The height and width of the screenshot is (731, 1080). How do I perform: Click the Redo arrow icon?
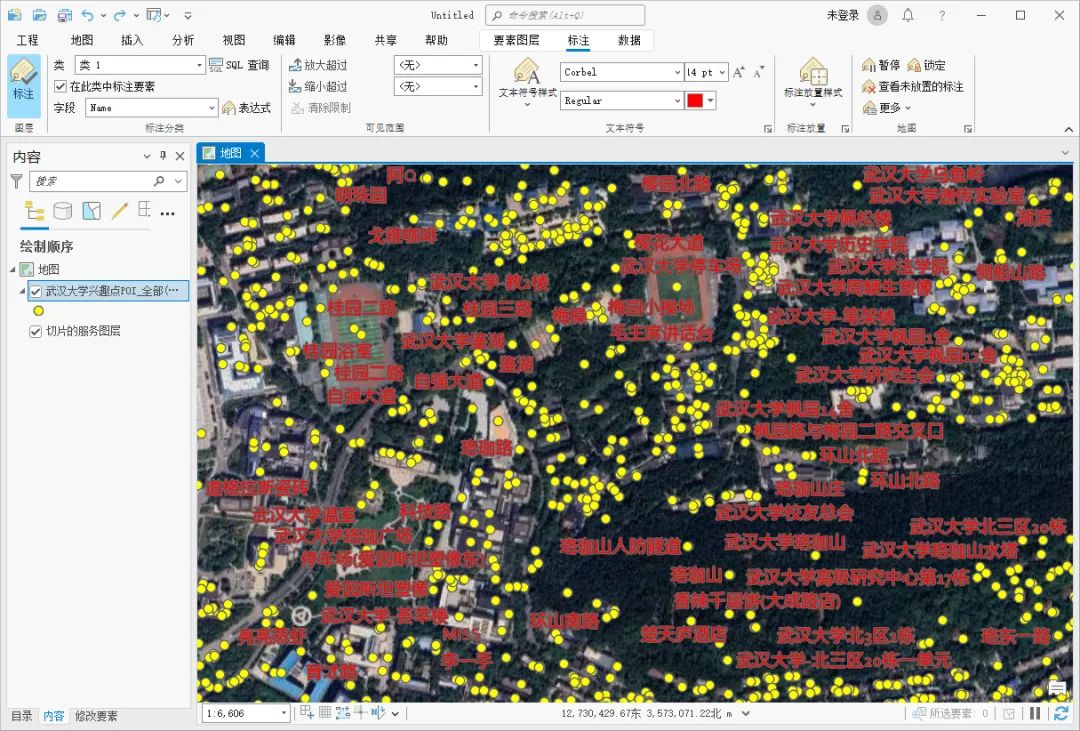pyautogui.click(x=119, y=15)
